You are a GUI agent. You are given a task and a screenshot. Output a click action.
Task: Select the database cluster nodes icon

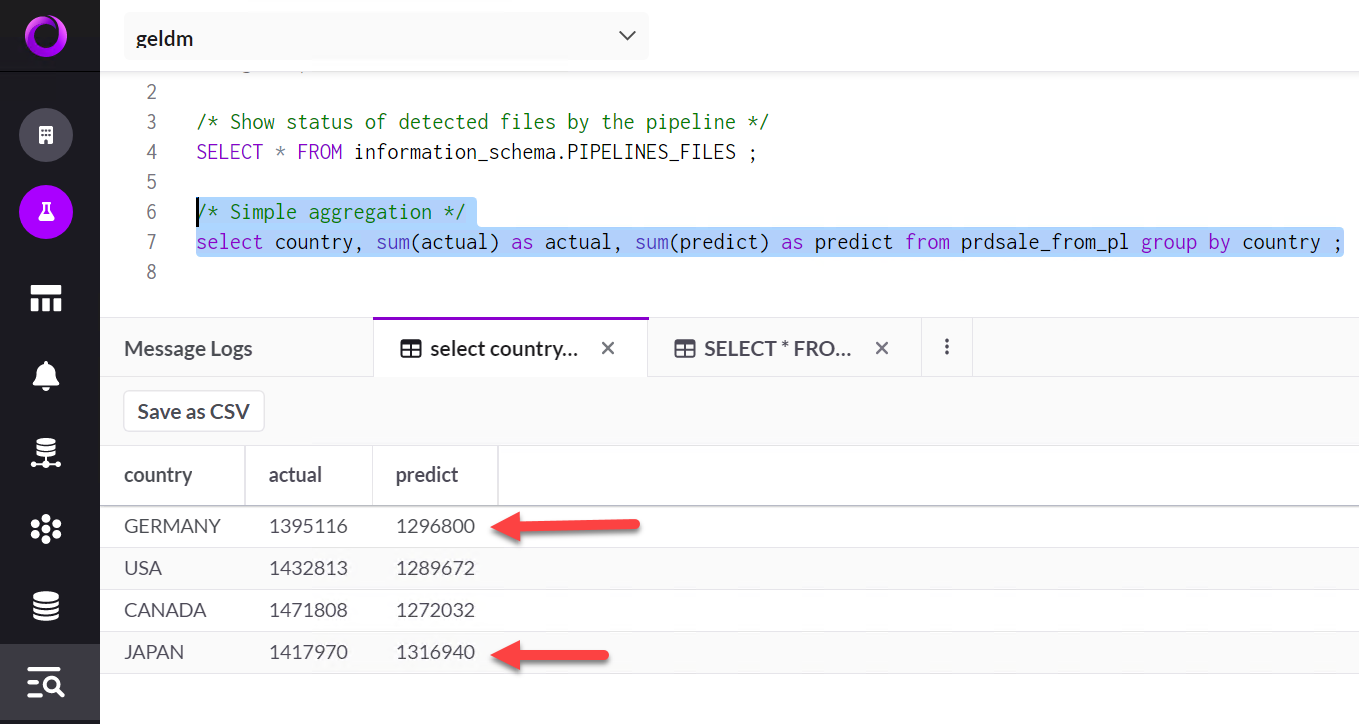coord(45,453)
